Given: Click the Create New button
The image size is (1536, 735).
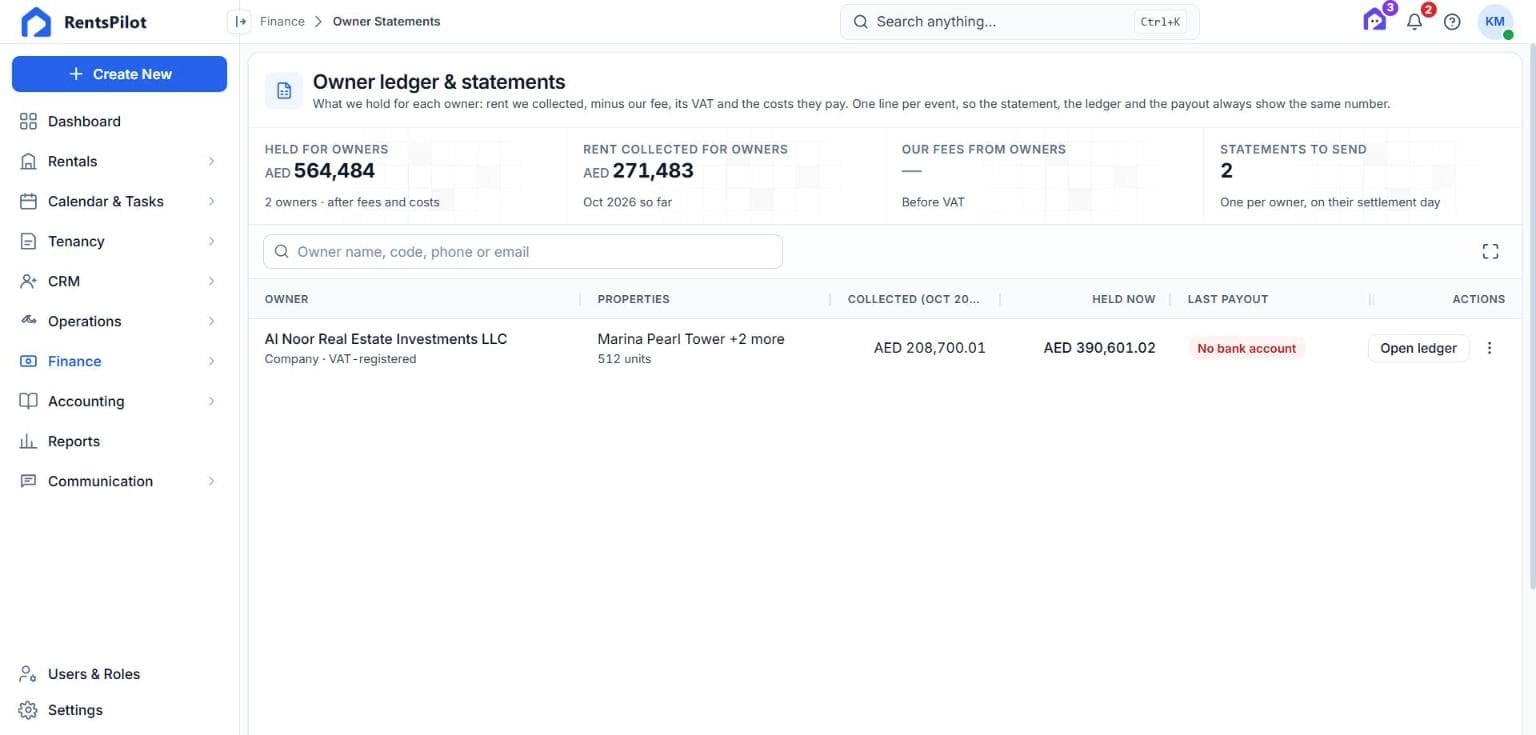Looking at the screenshot, I should point(119,74).
